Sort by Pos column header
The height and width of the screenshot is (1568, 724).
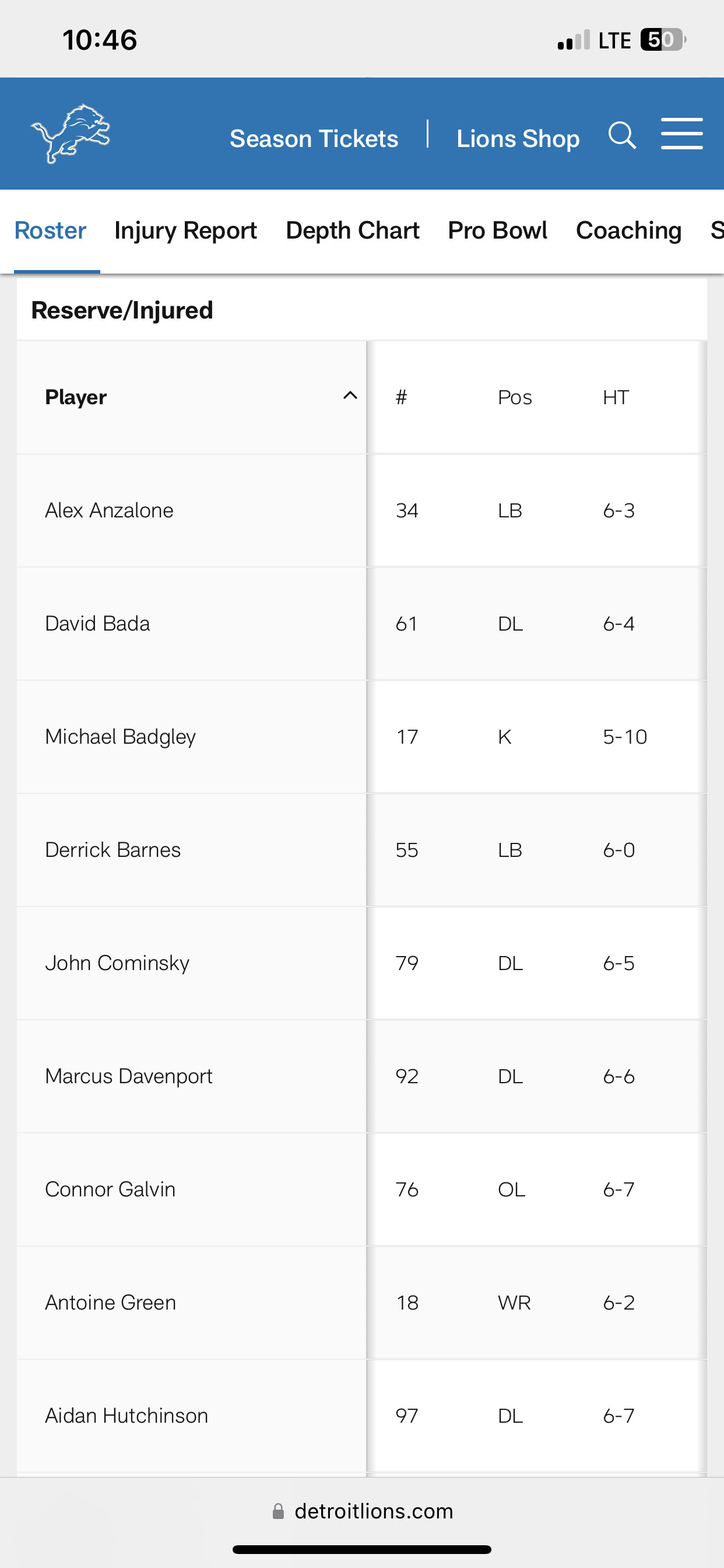pyautogui.click(x=515, y=397)
